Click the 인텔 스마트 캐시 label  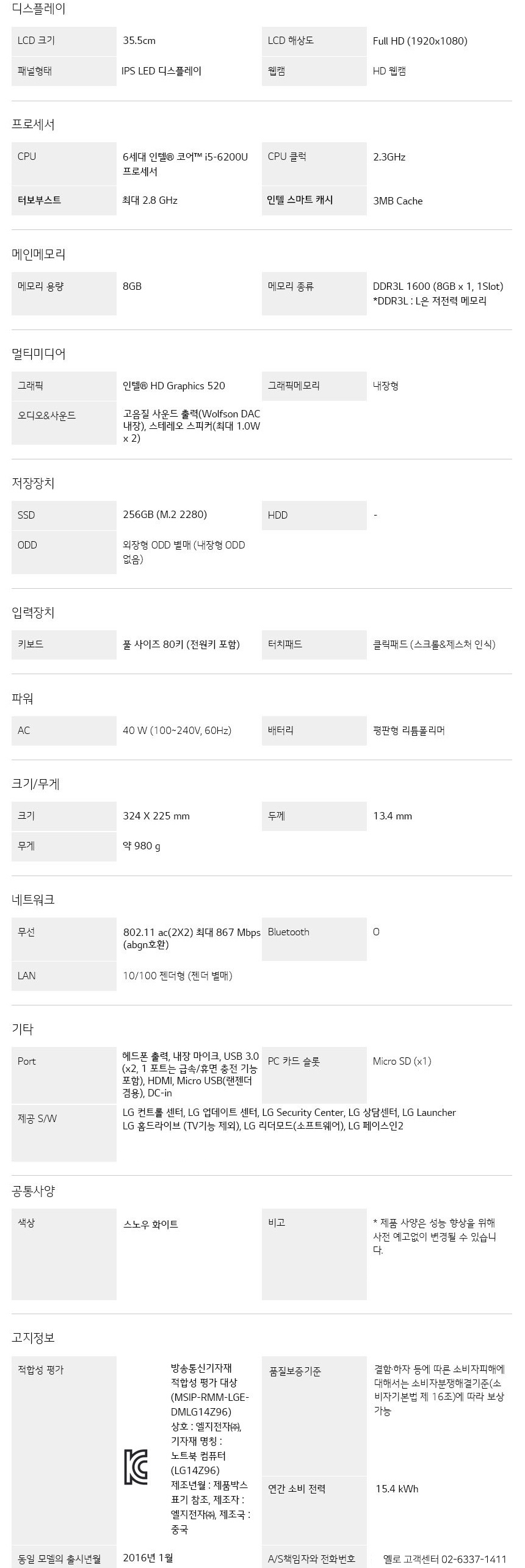pos(300,200)
